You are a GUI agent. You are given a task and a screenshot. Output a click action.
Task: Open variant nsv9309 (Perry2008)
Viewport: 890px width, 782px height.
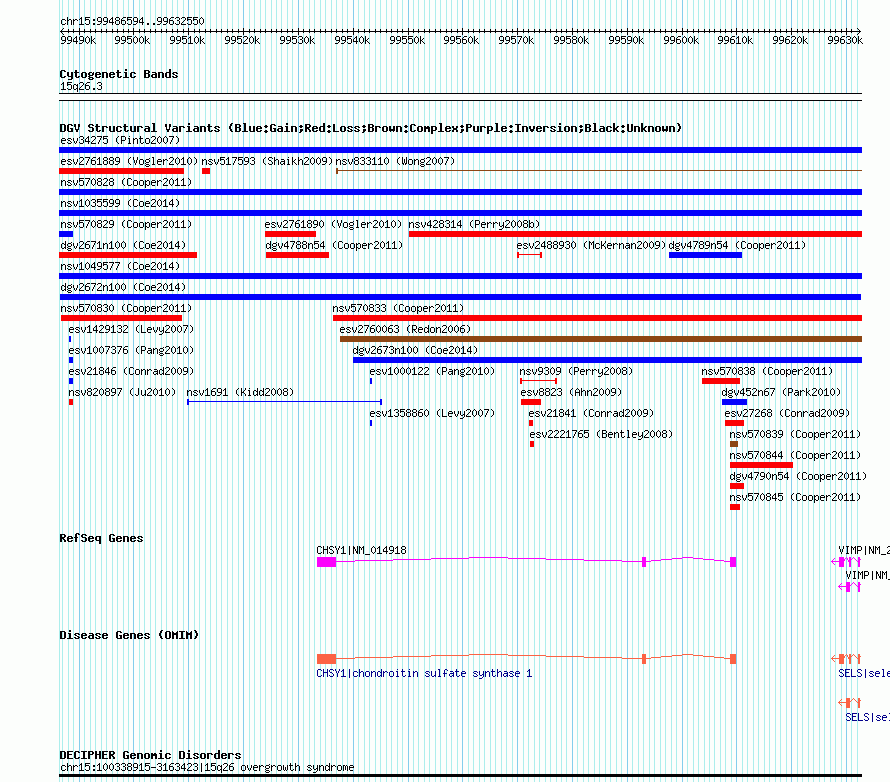[x=576, y=371]
